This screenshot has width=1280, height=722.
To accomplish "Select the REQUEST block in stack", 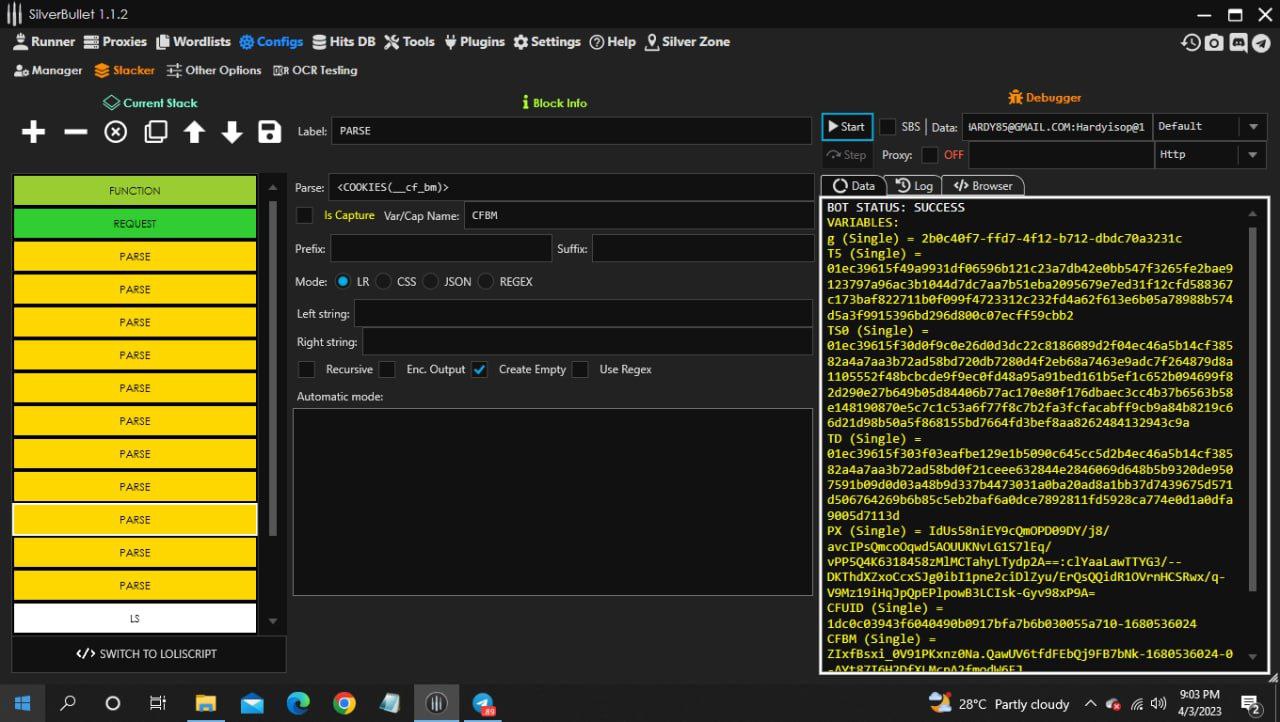I will coord(135,224).
